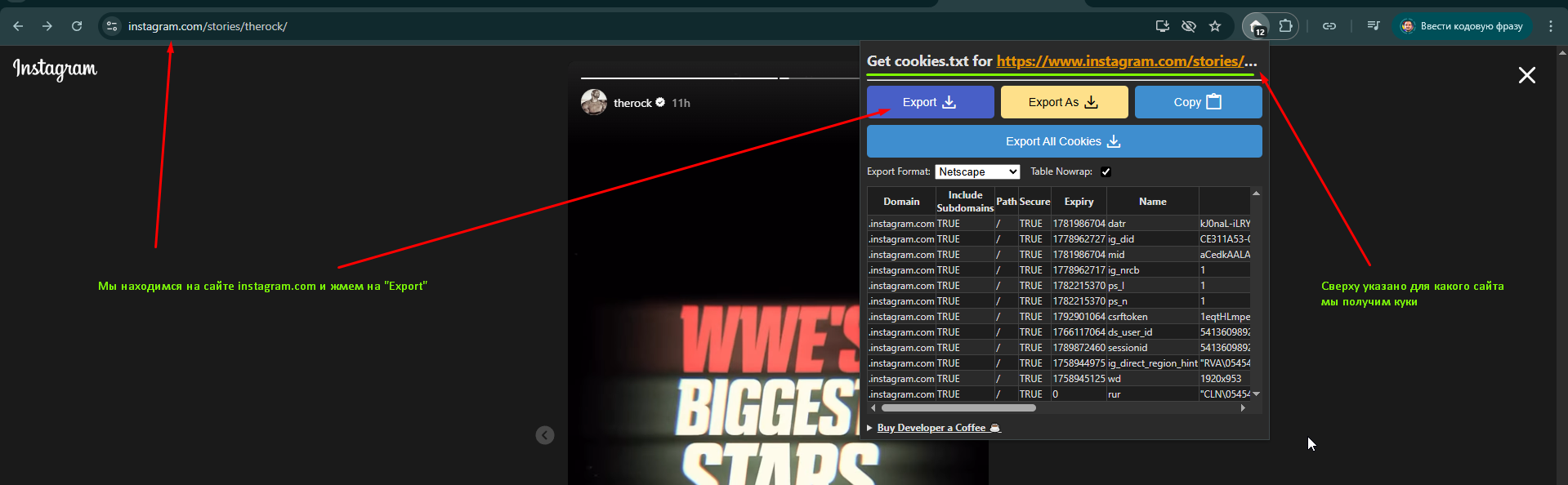Open the media controls music icon
This screenshot has height=485, width=1568.
1374,26
